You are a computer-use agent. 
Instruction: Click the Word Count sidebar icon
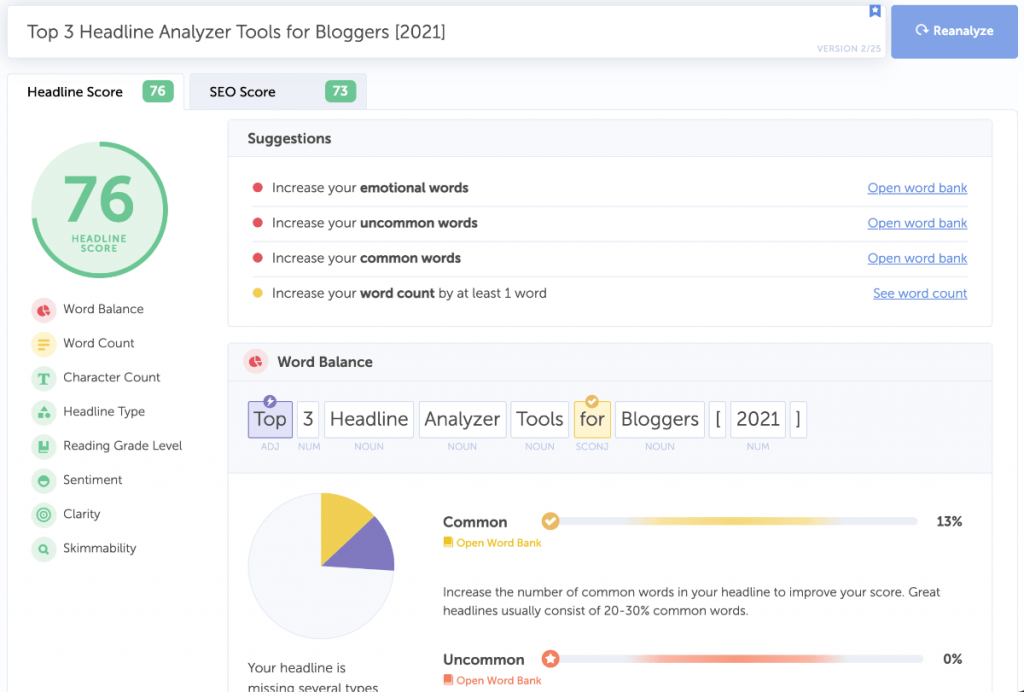click(40, 343)
